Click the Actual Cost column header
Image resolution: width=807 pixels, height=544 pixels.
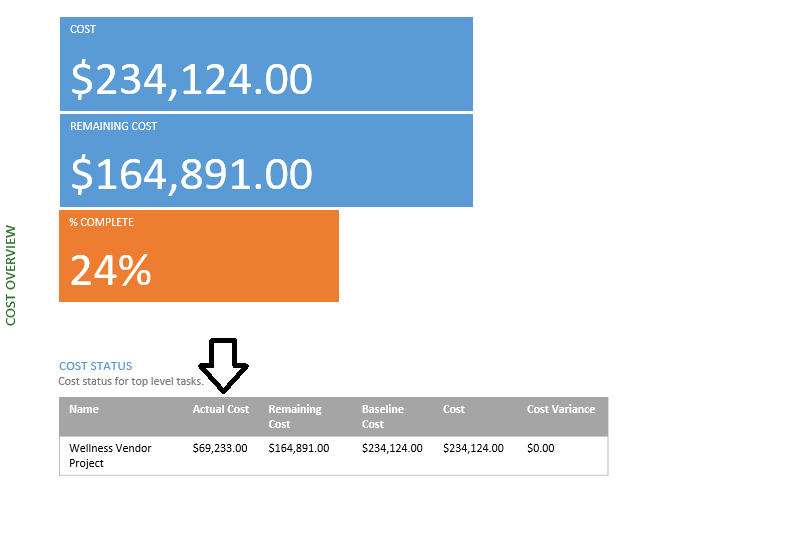[221, 409]
